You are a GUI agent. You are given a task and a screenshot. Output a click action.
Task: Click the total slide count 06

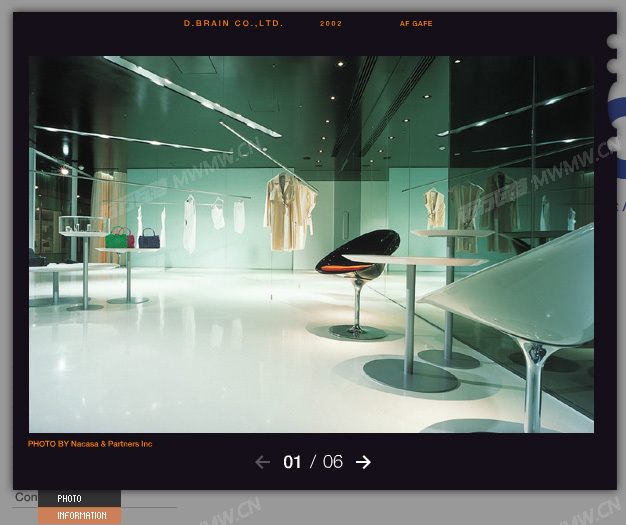tap(333, 462)
